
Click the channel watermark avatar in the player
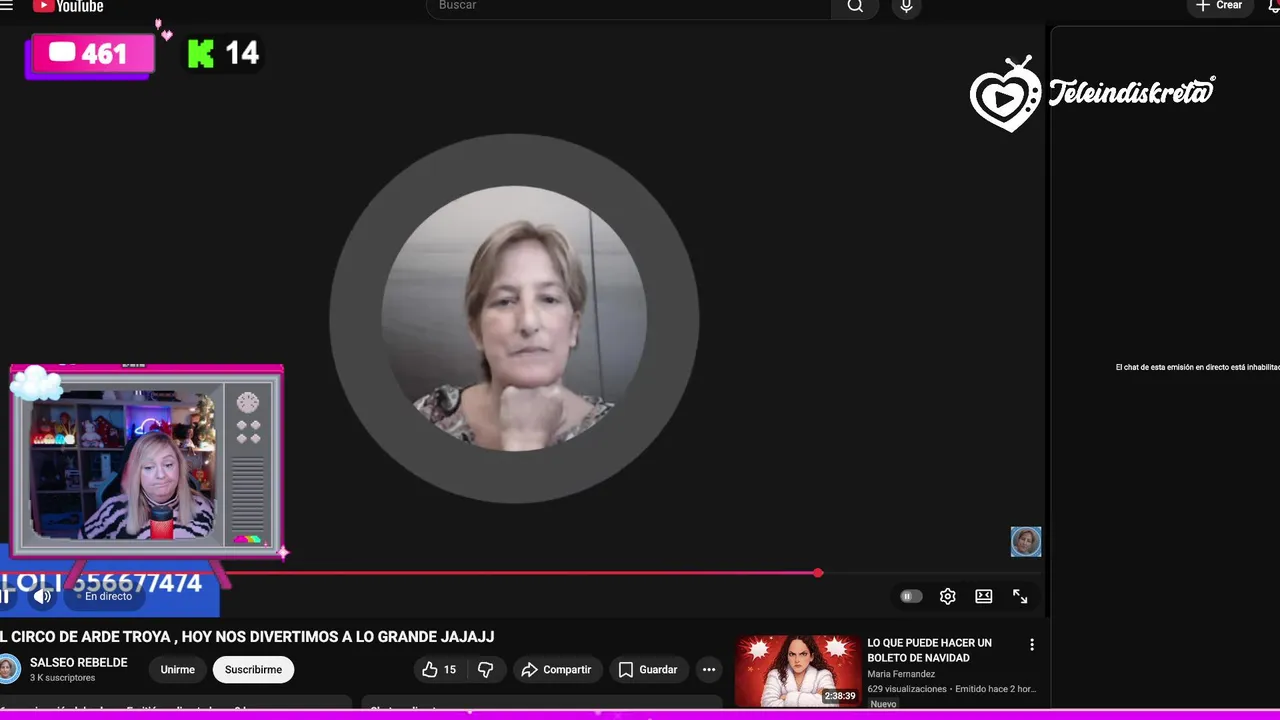(x=1026, y=542)
